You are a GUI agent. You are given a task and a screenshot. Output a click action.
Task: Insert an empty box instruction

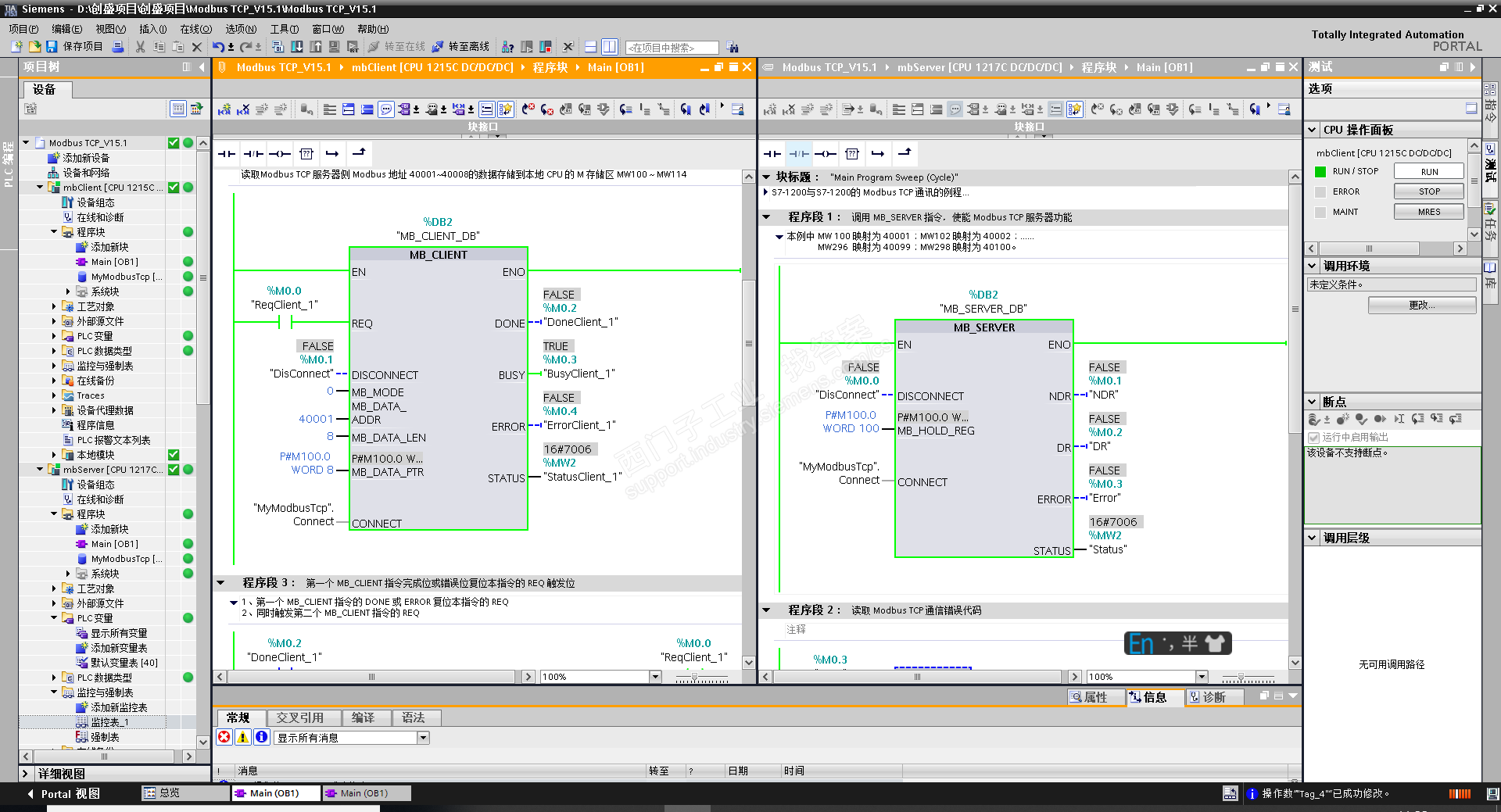306,154
